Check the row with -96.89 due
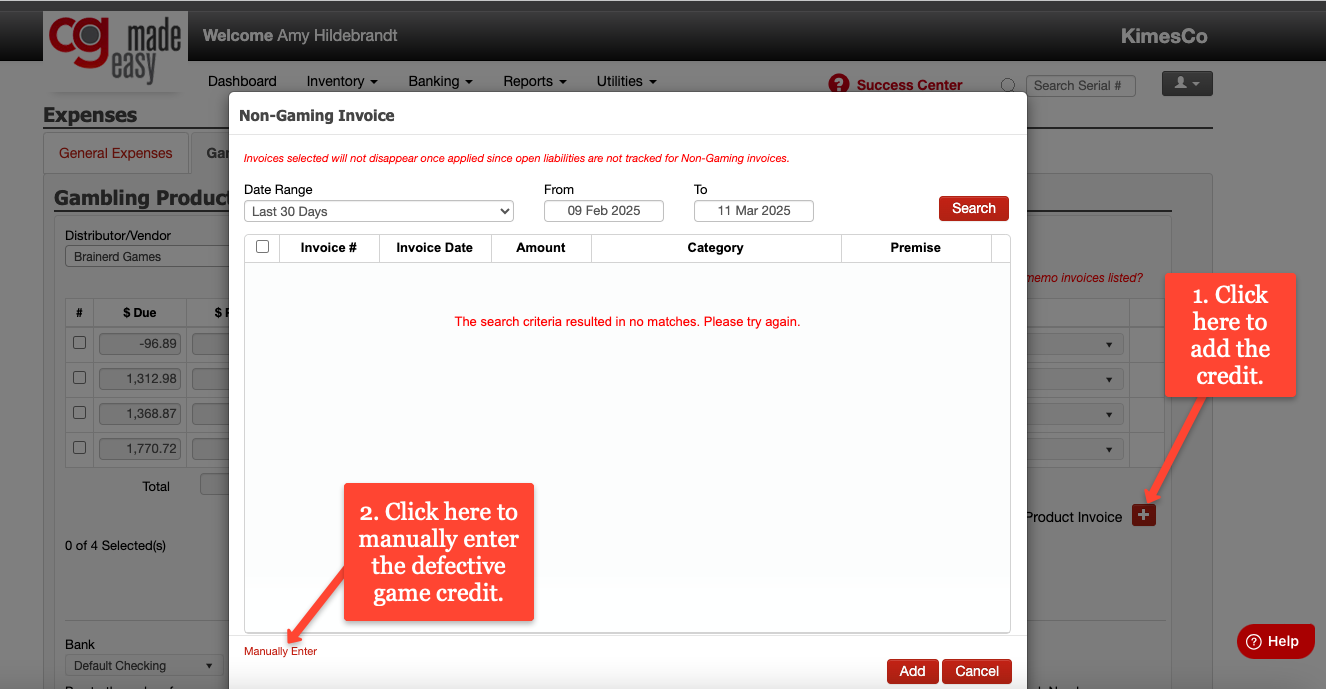Image resolution: width=1326 pixels, height=689 pixels. pos(80,343)
